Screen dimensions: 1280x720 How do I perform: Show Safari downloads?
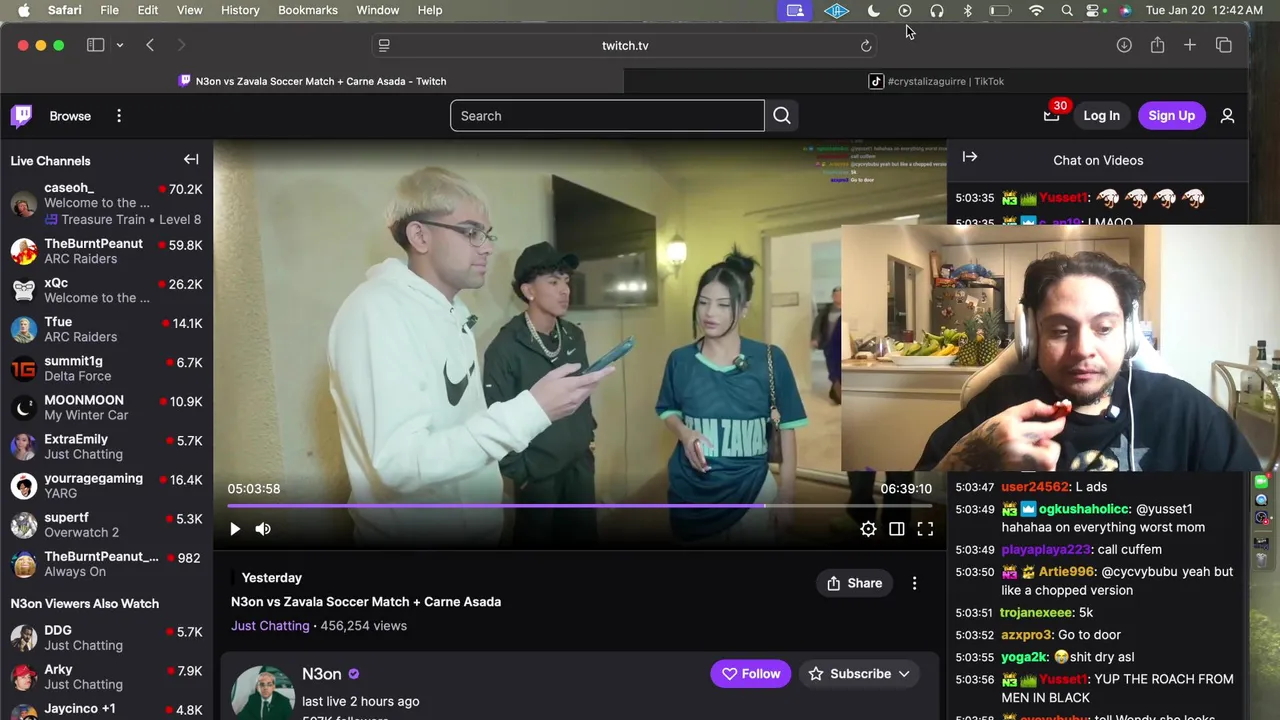1124,45
